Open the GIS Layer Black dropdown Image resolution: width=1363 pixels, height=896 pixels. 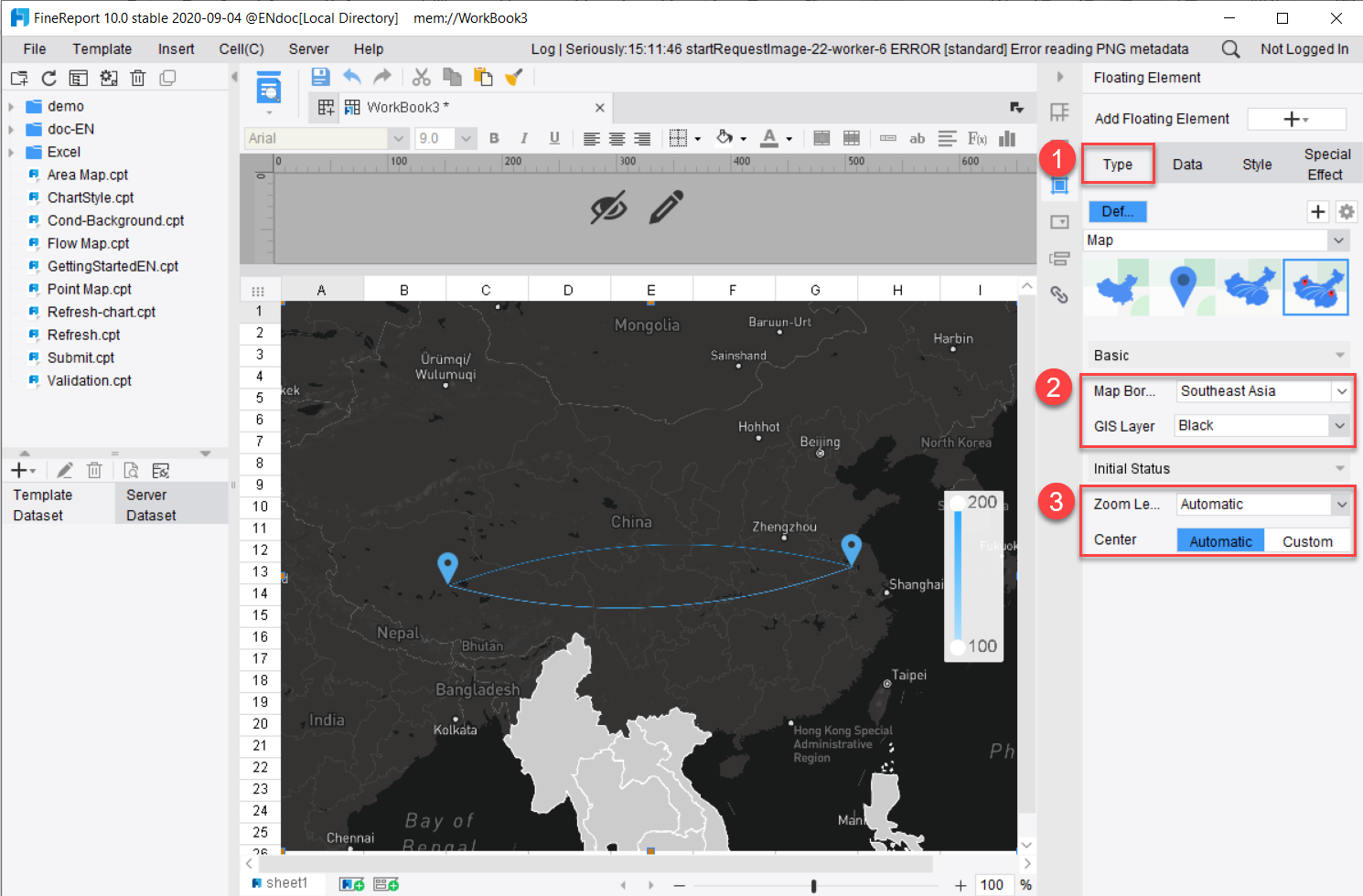tap(1261, 425)
